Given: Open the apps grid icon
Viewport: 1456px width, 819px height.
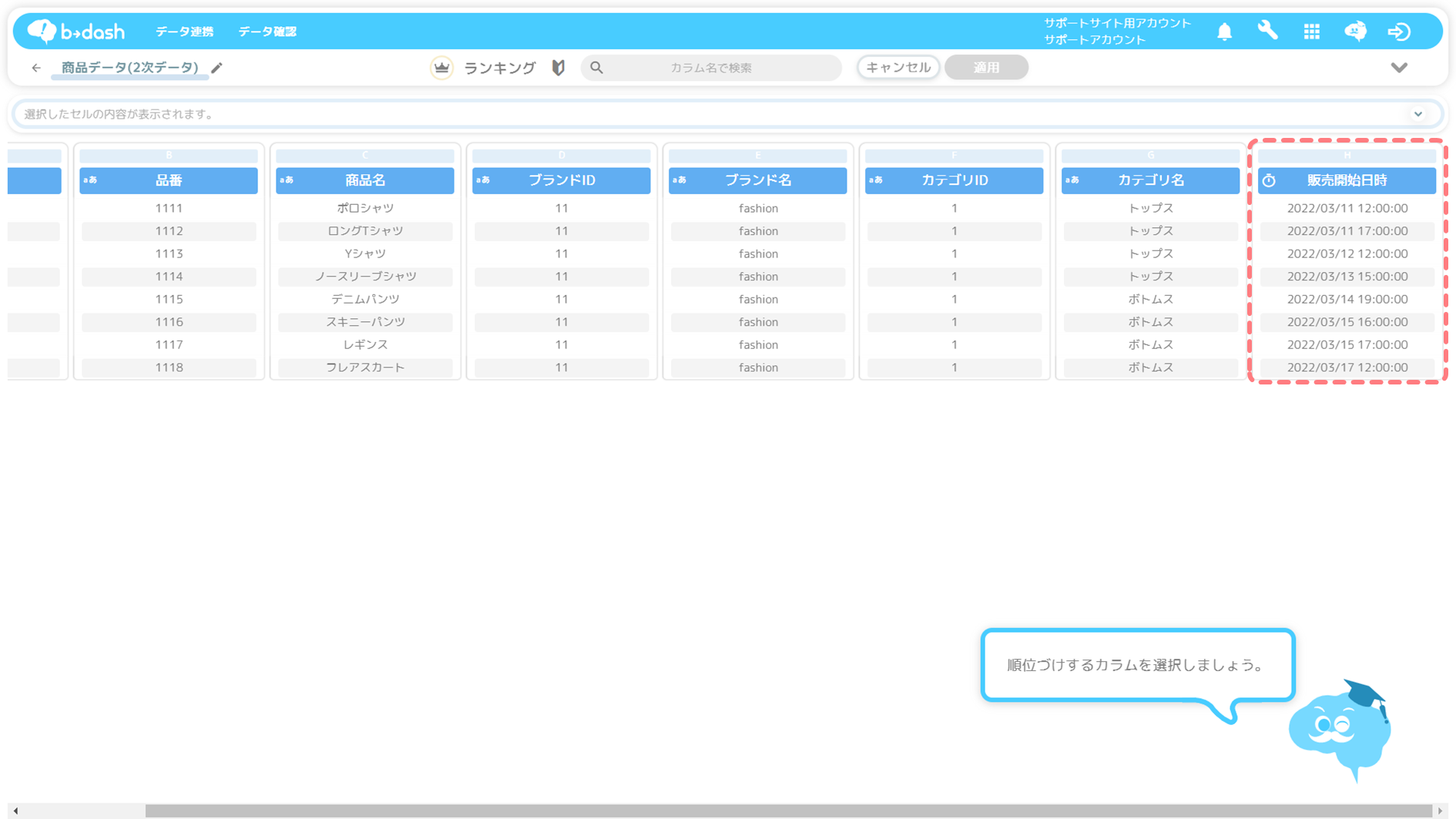Looking at the screenshot, I should [x=1312, y=32].
